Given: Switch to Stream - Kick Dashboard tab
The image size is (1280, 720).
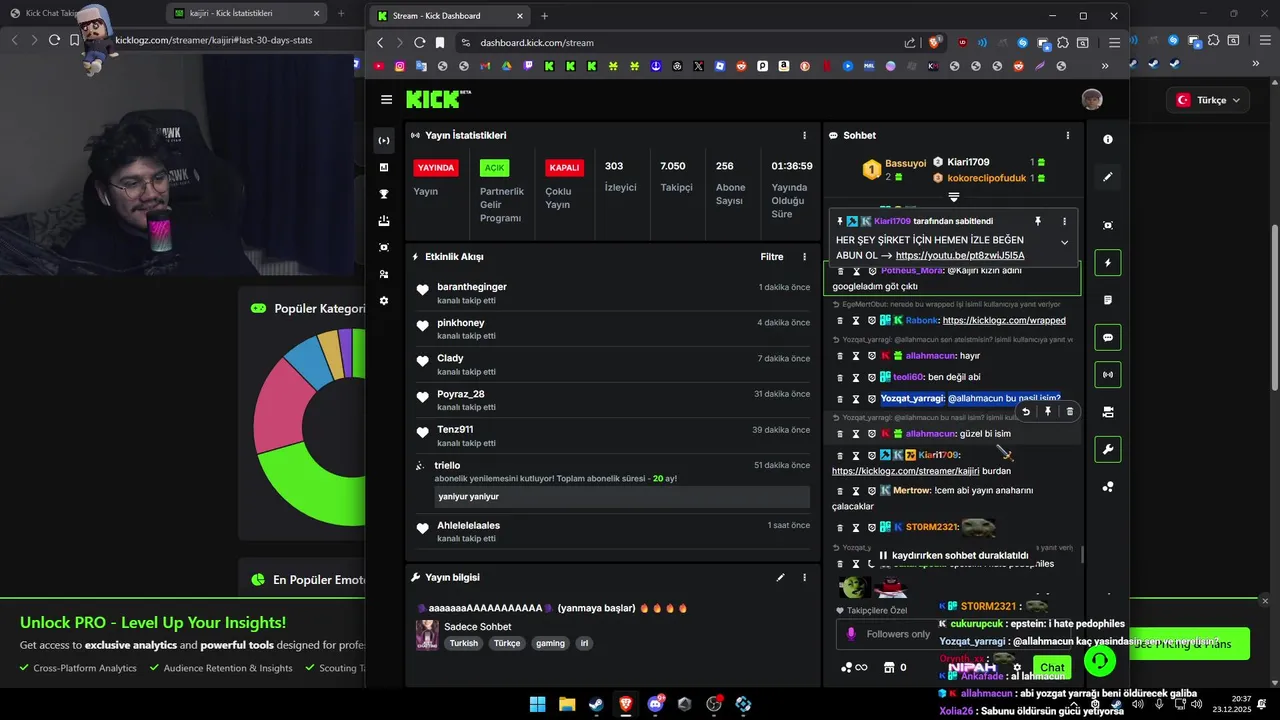Looking at the screenshot, I should coord(452,16).
